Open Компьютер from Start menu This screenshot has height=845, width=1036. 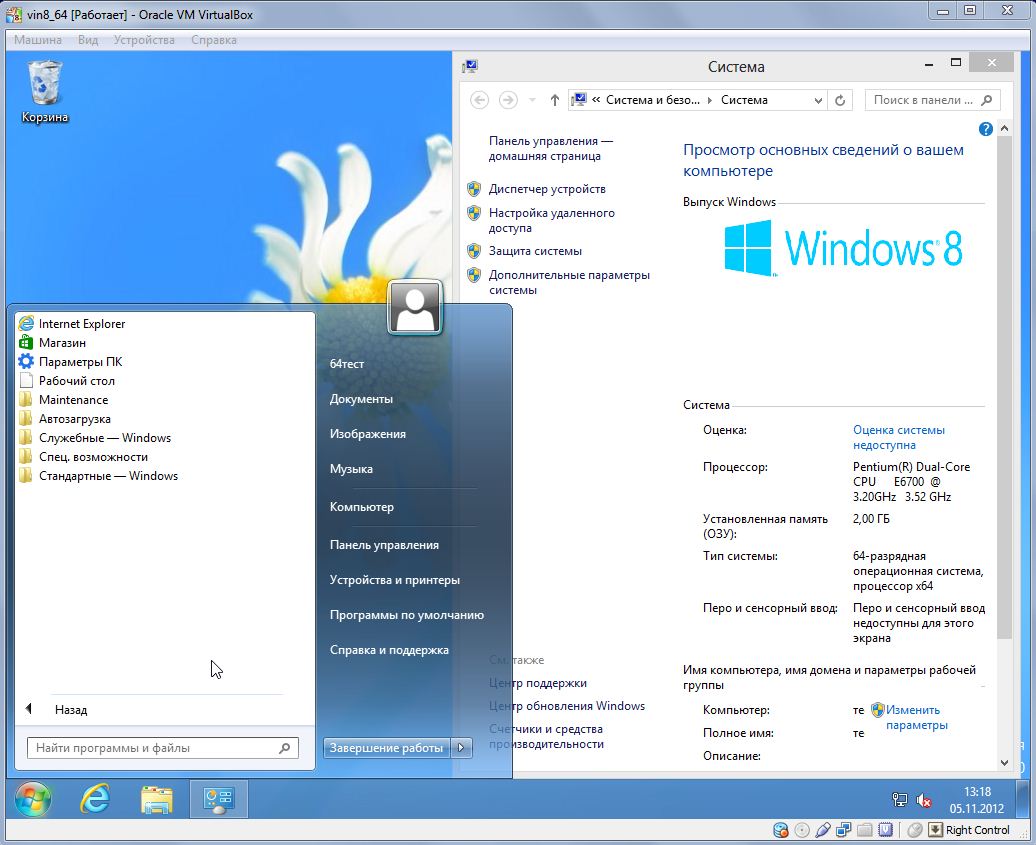362,507
